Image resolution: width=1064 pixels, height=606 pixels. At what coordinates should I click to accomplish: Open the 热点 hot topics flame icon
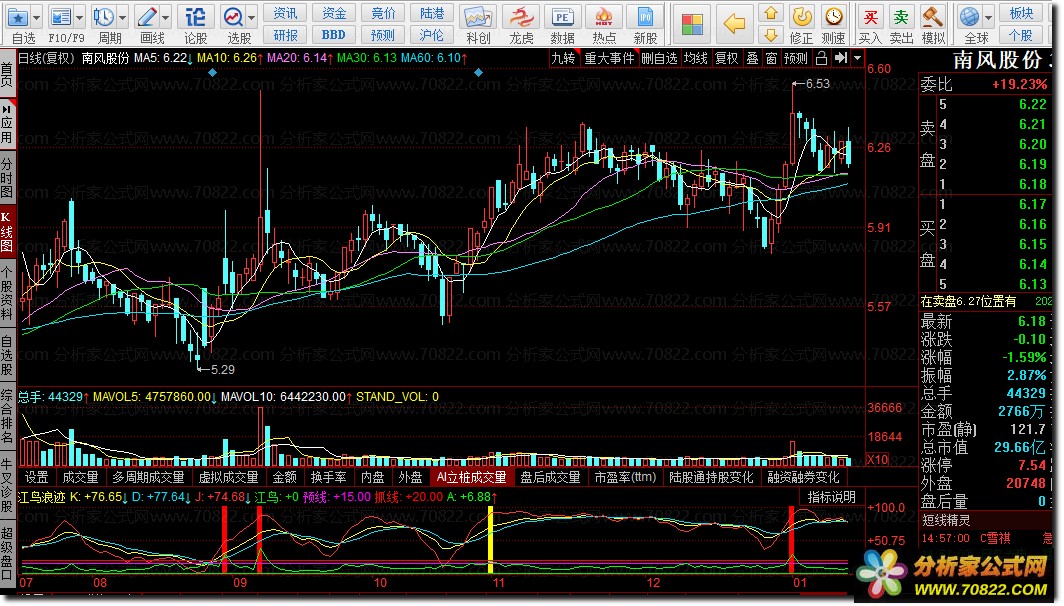click(604, 17)
